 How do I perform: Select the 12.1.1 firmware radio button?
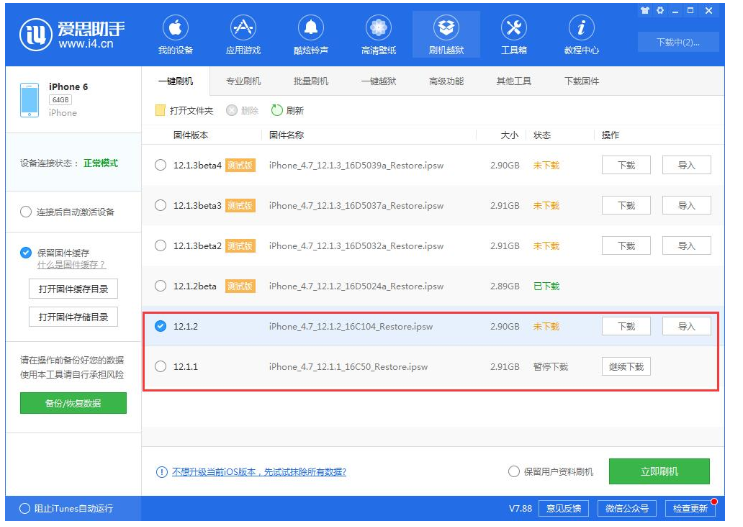click(161, 367)
